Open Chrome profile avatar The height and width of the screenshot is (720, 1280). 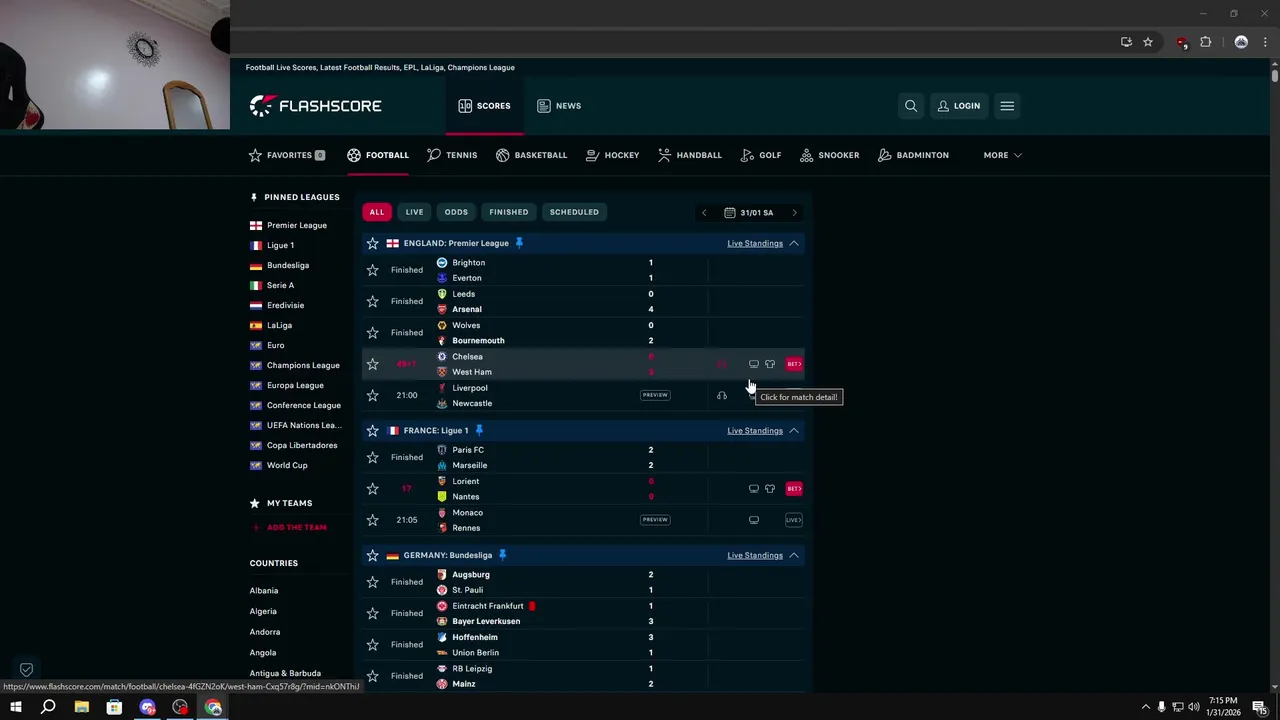(1241, 42)
